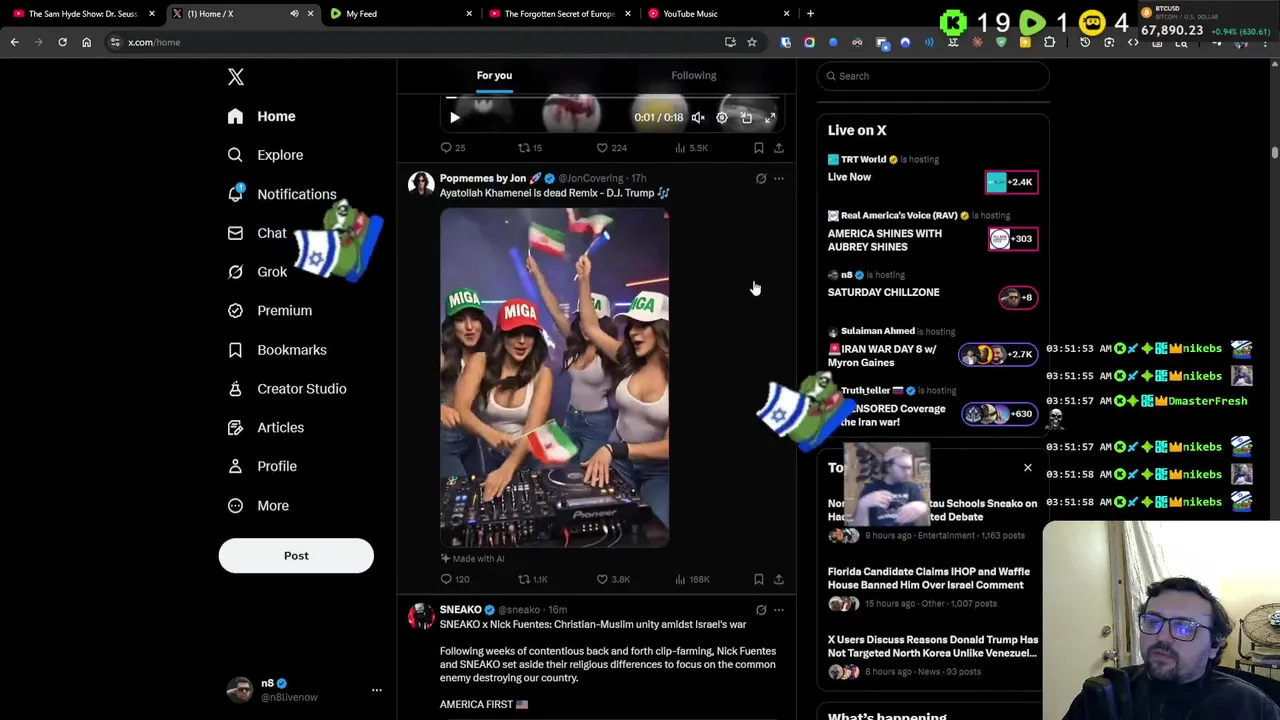
Task: Like the top post with 224 likes
Action: pos(611,148)
